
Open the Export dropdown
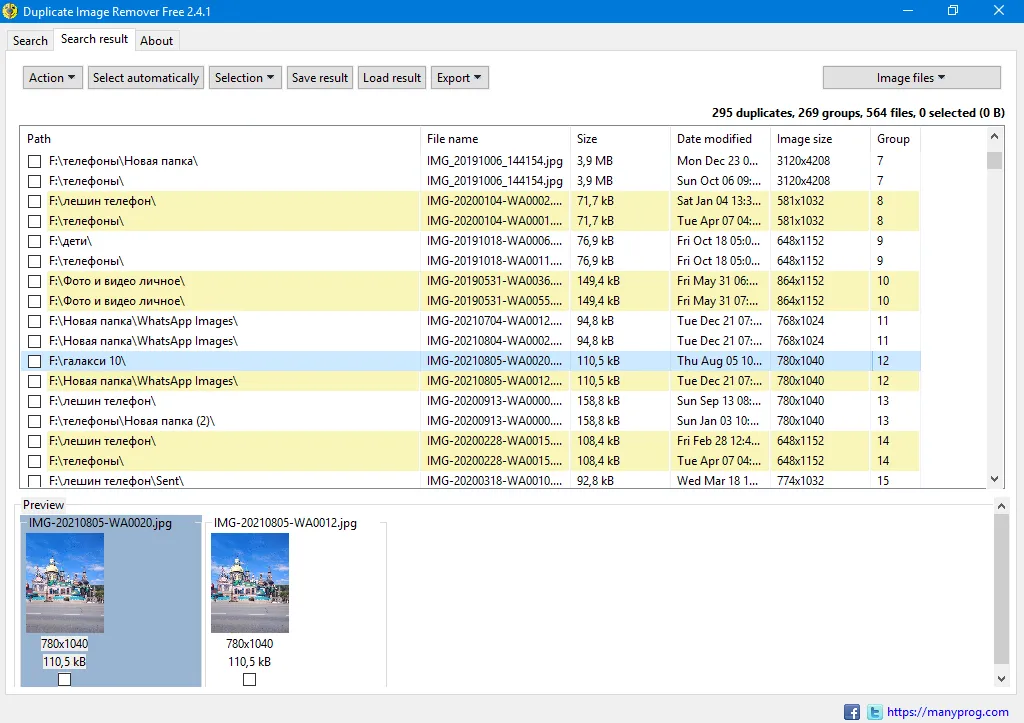pos(460,78)
